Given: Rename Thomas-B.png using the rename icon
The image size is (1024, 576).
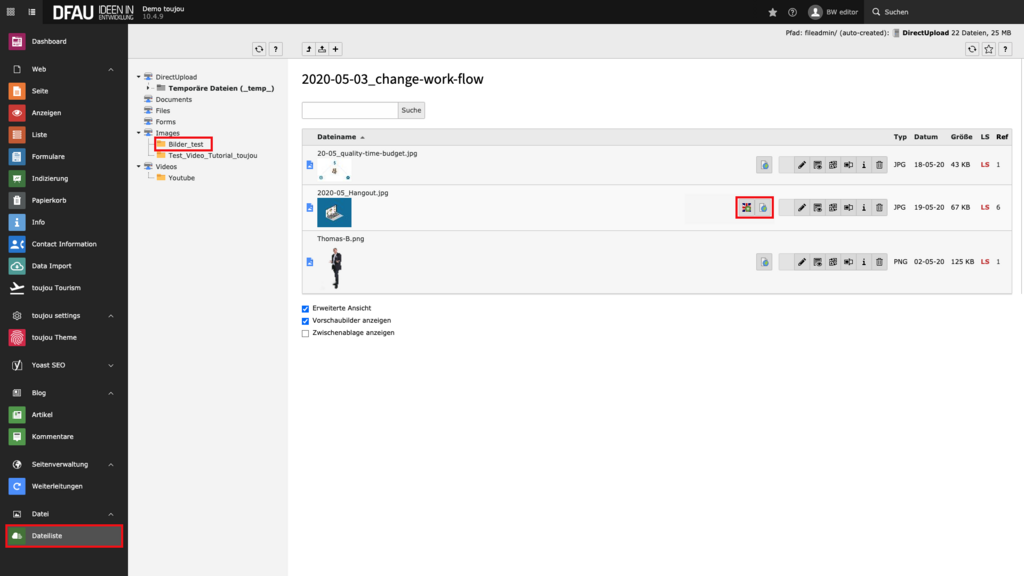Looking at the screenshot, I should [848, 262].
